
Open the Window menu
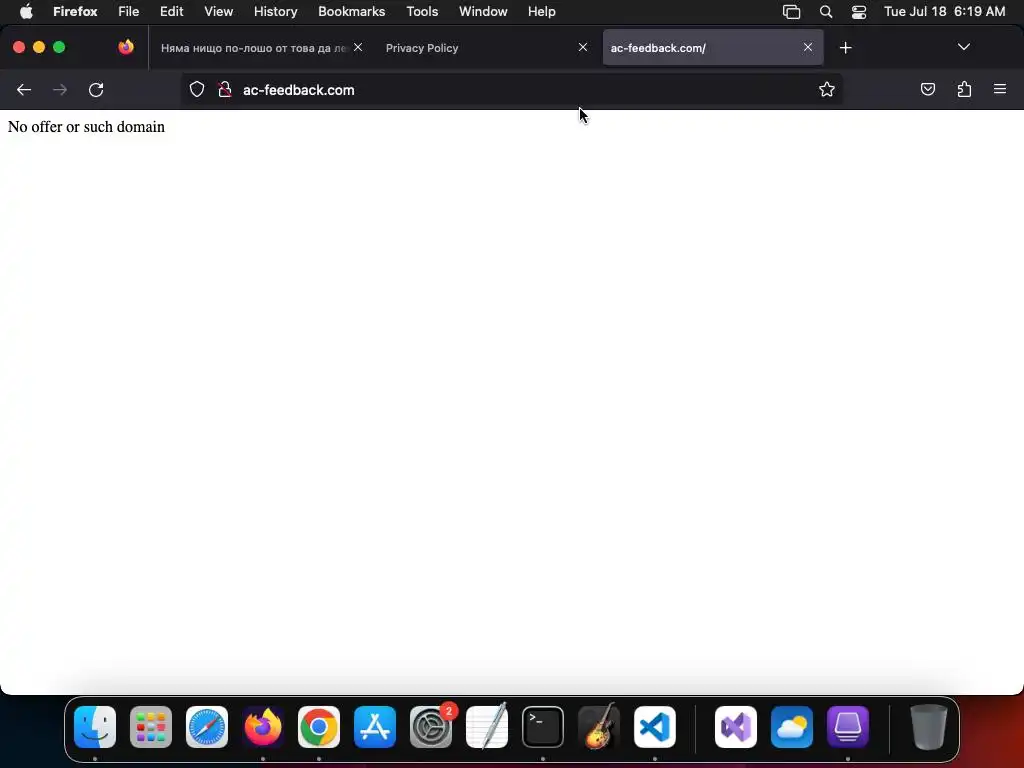483,11
